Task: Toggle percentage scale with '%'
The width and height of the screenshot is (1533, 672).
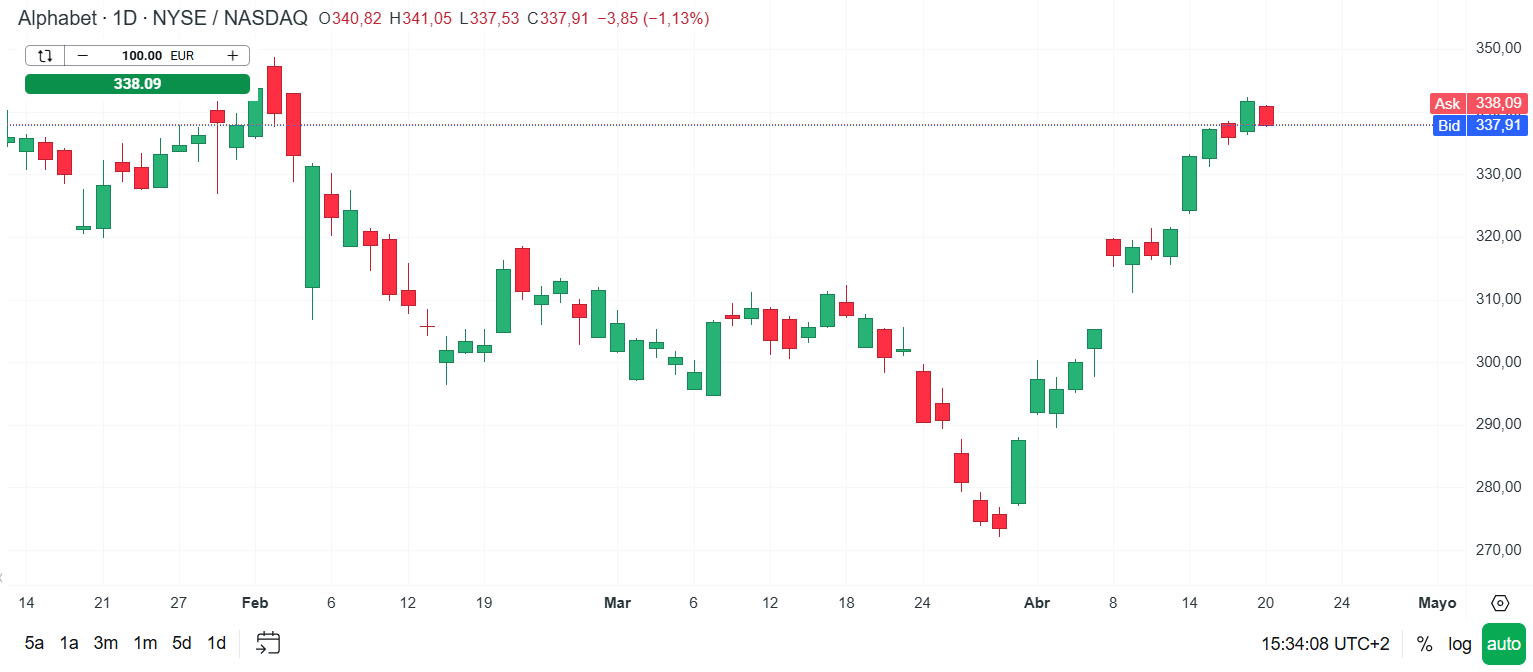Action: click(x=1423, y=644)
